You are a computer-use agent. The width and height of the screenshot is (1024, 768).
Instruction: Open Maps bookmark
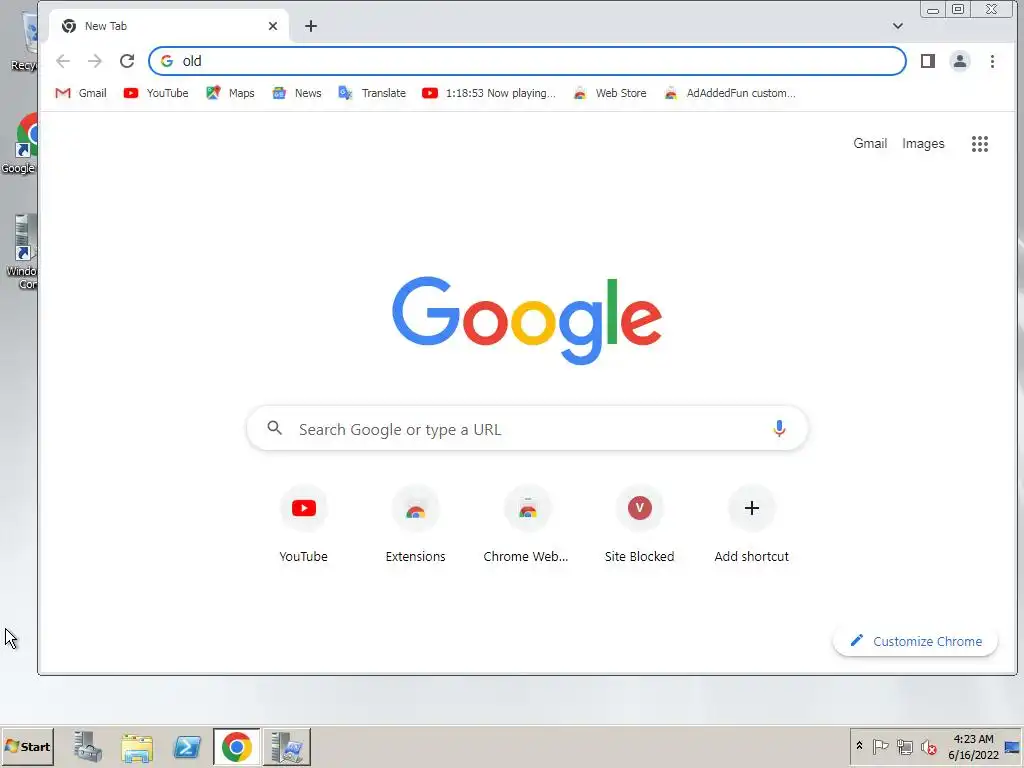[230, 93]
